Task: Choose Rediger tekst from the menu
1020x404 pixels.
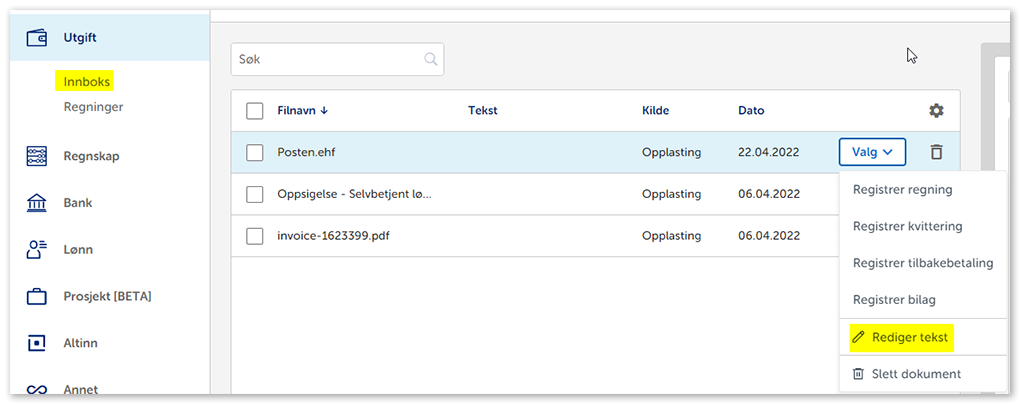Action: coord(909,338)
